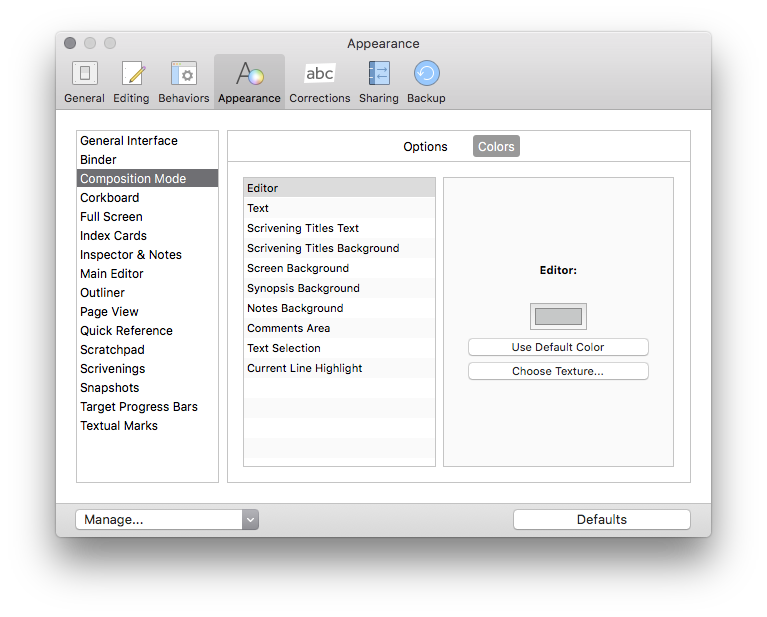Open the Backup preferences pane
Image resolution: width=767 pixels, height=617 pixels.
coord(426,82)
